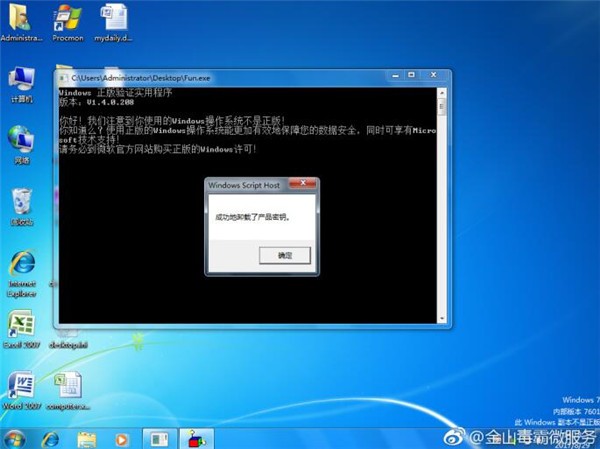This screenshot has width=600, height=449.
Task: Open Windows Explorer from the taskbar
Action: pyautogui.click(x=86, y=439)
